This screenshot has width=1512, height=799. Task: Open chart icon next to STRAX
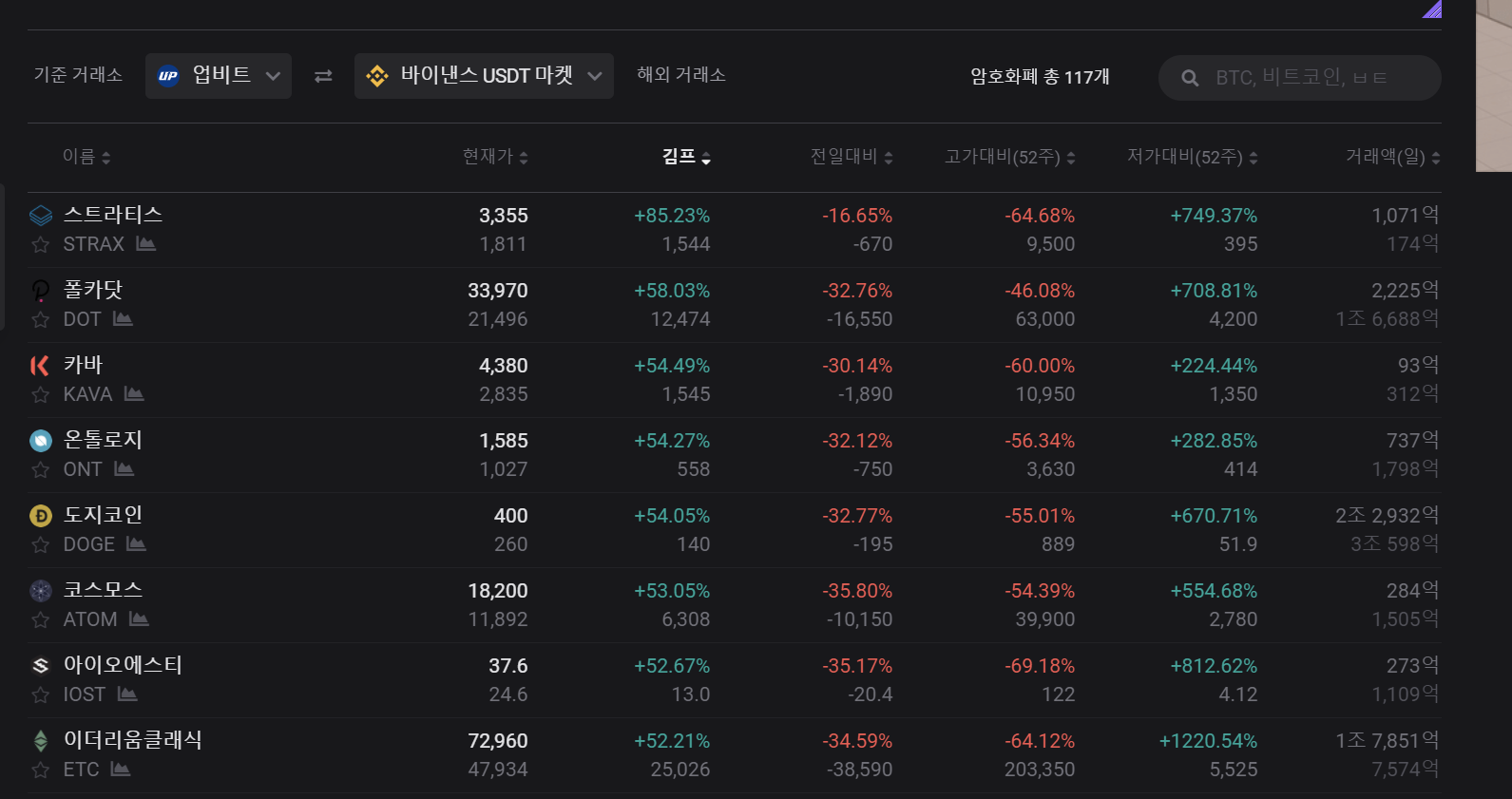coord(145,244)
